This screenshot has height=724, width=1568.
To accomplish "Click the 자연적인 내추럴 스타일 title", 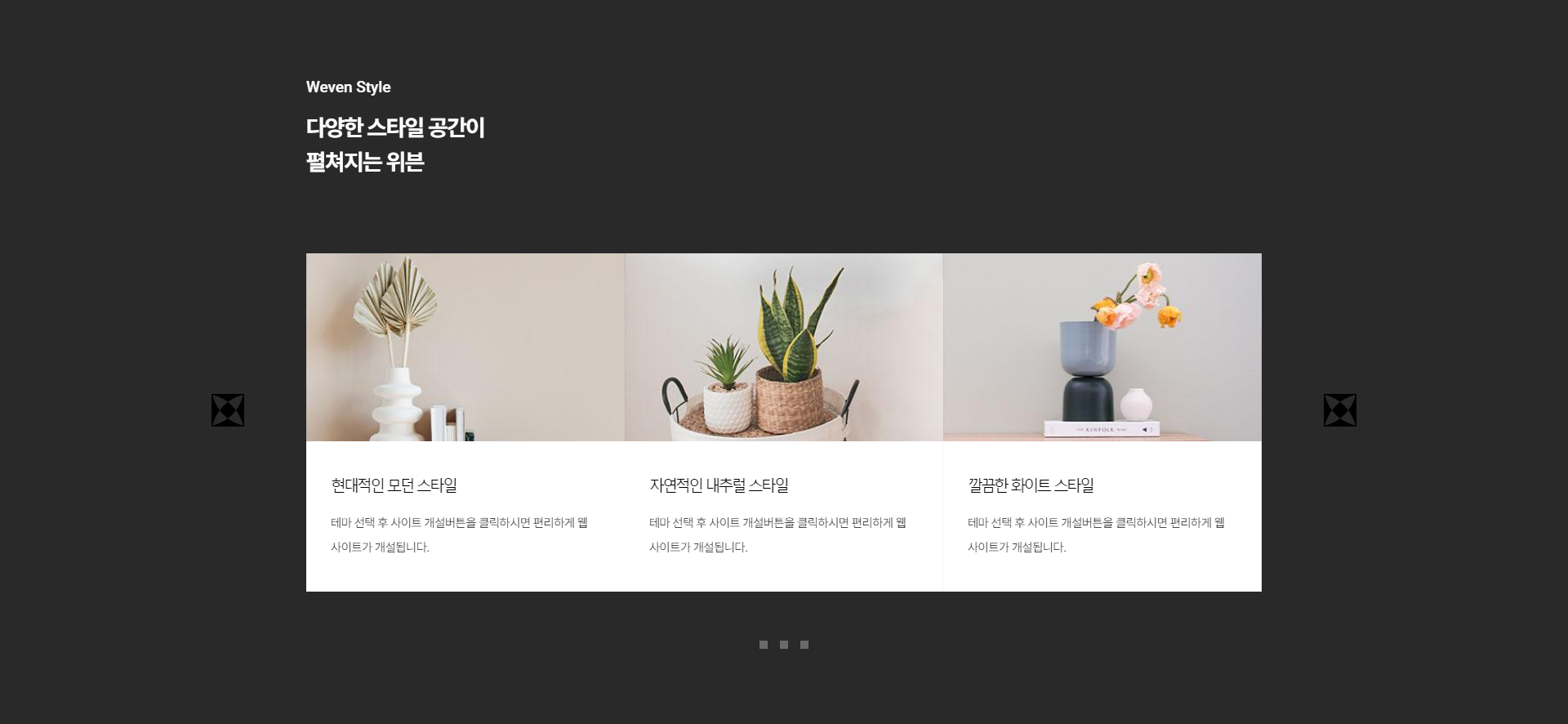I will pyautogui.click(x=719, y=485).
